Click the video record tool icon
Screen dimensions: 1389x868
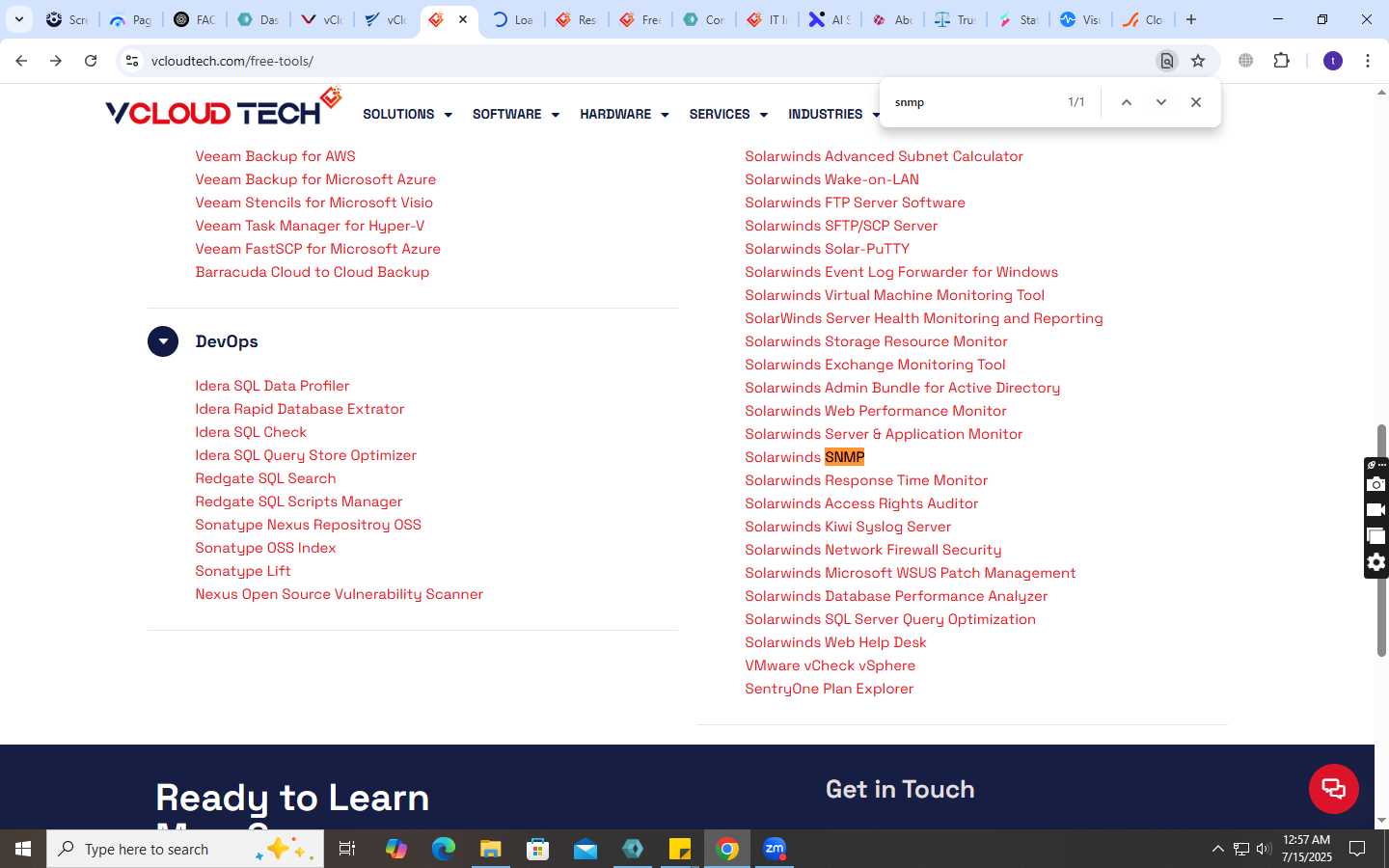click(1376, 510)
